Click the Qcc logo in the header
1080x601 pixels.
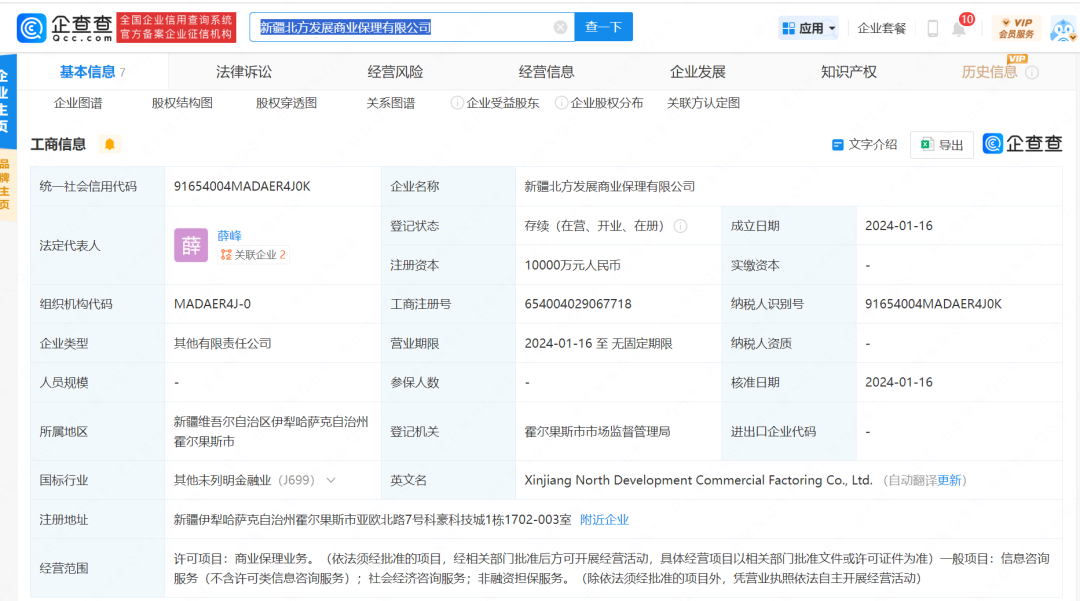(64, 27)
